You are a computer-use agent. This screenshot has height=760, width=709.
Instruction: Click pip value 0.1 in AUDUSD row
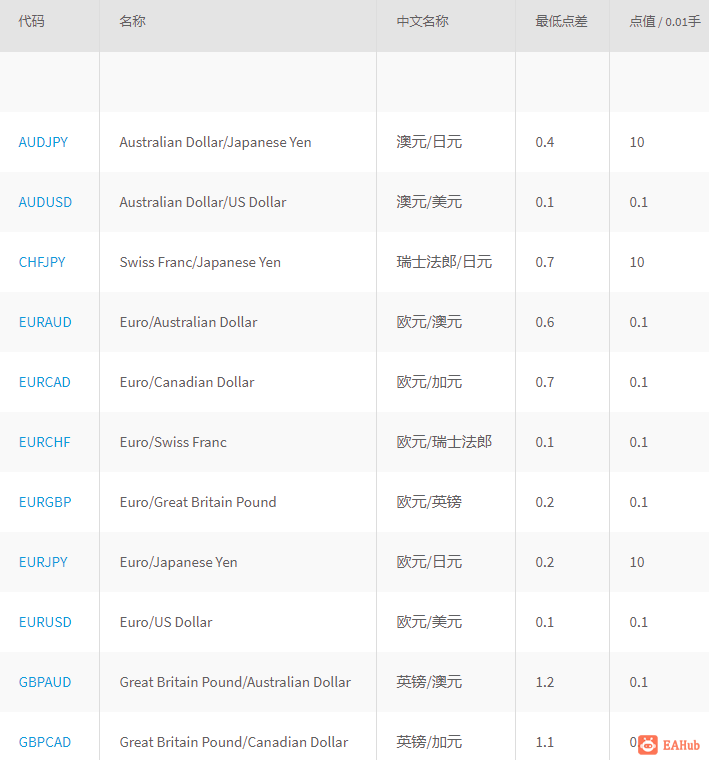(638, 202)
